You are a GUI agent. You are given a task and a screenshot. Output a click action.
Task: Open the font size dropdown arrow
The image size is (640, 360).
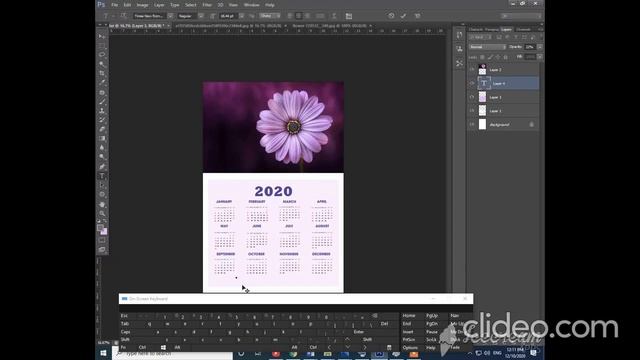click(x=241, y=16)
